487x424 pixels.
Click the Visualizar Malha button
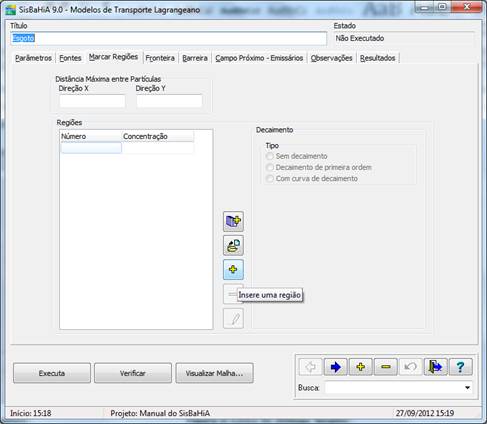click(214, 373)
